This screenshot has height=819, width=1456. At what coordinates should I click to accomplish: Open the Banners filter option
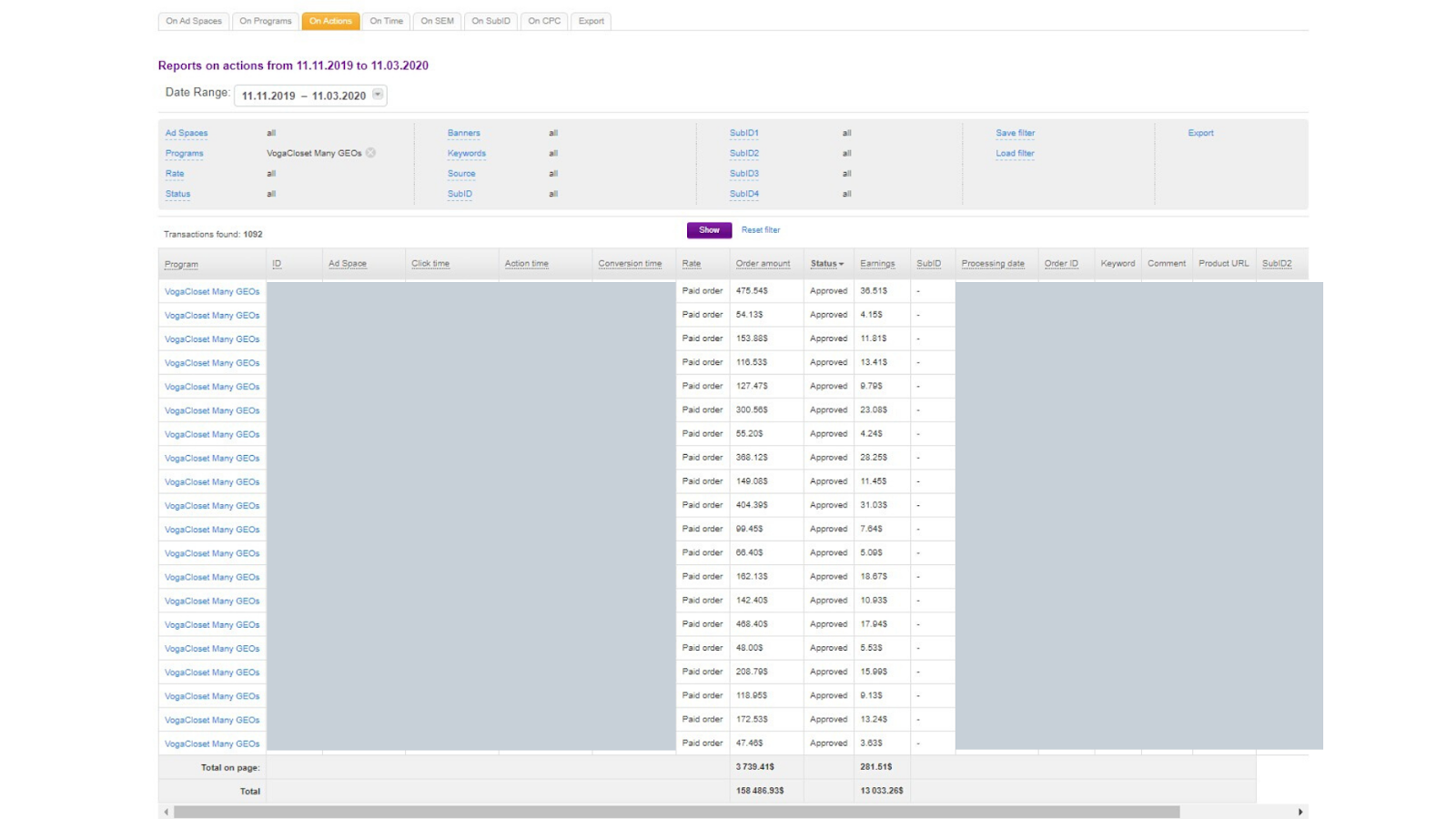tap(463, 133)
